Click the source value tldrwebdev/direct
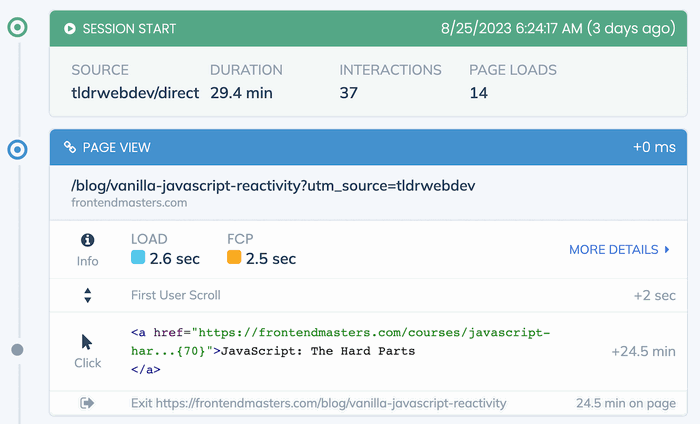 tap(135, 93)
